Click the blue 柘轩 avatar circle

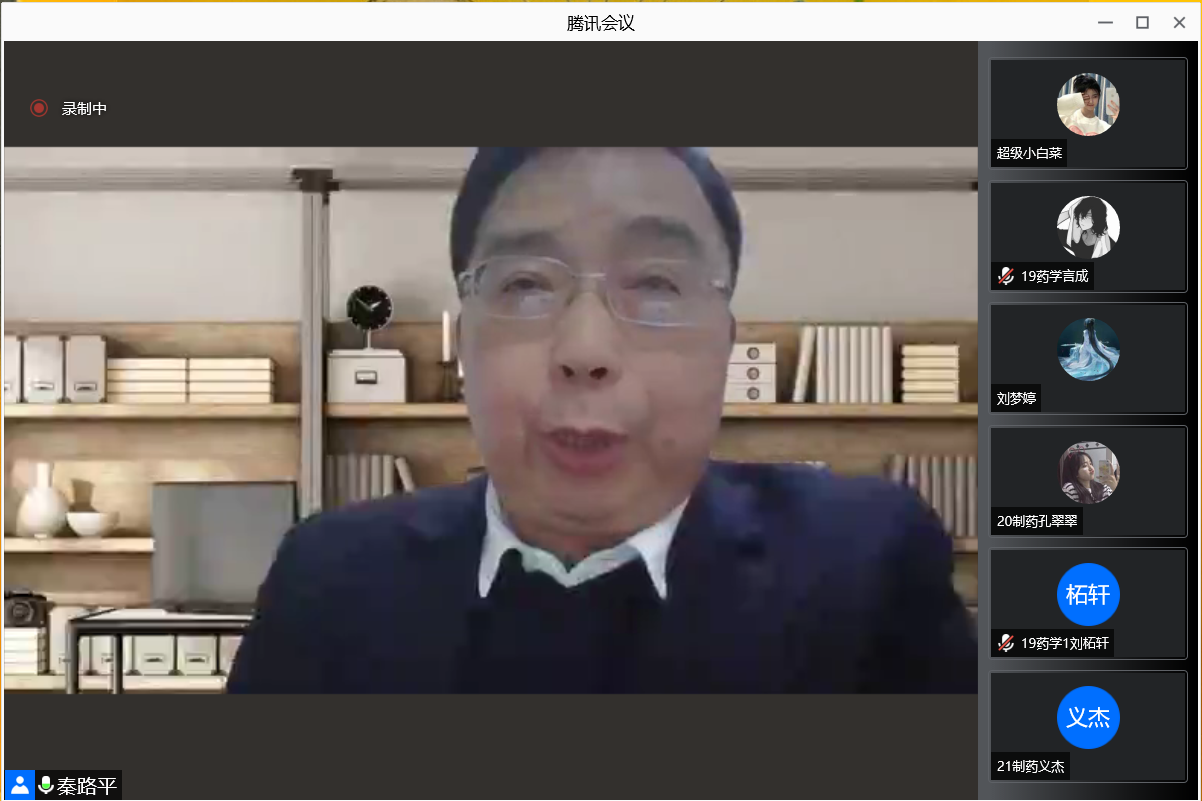(x=1088, y=594)
